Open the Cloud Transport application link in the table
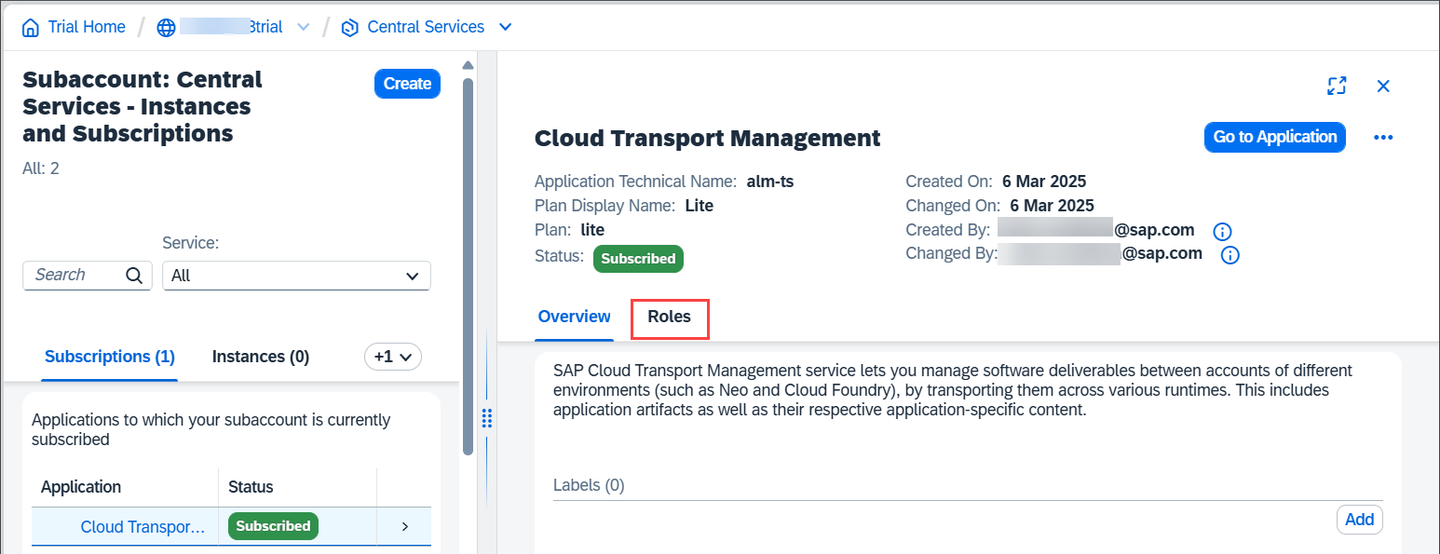This screenshot has width=1440, height=554. [143, 527]
